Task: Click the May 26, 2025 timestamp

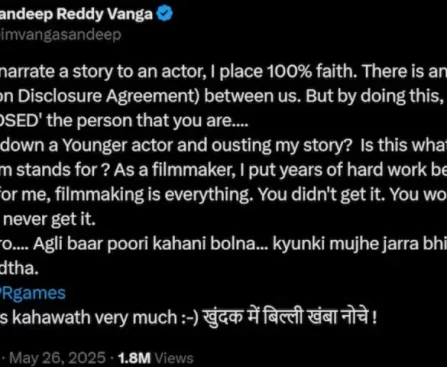Action: [x=57, y=358]
